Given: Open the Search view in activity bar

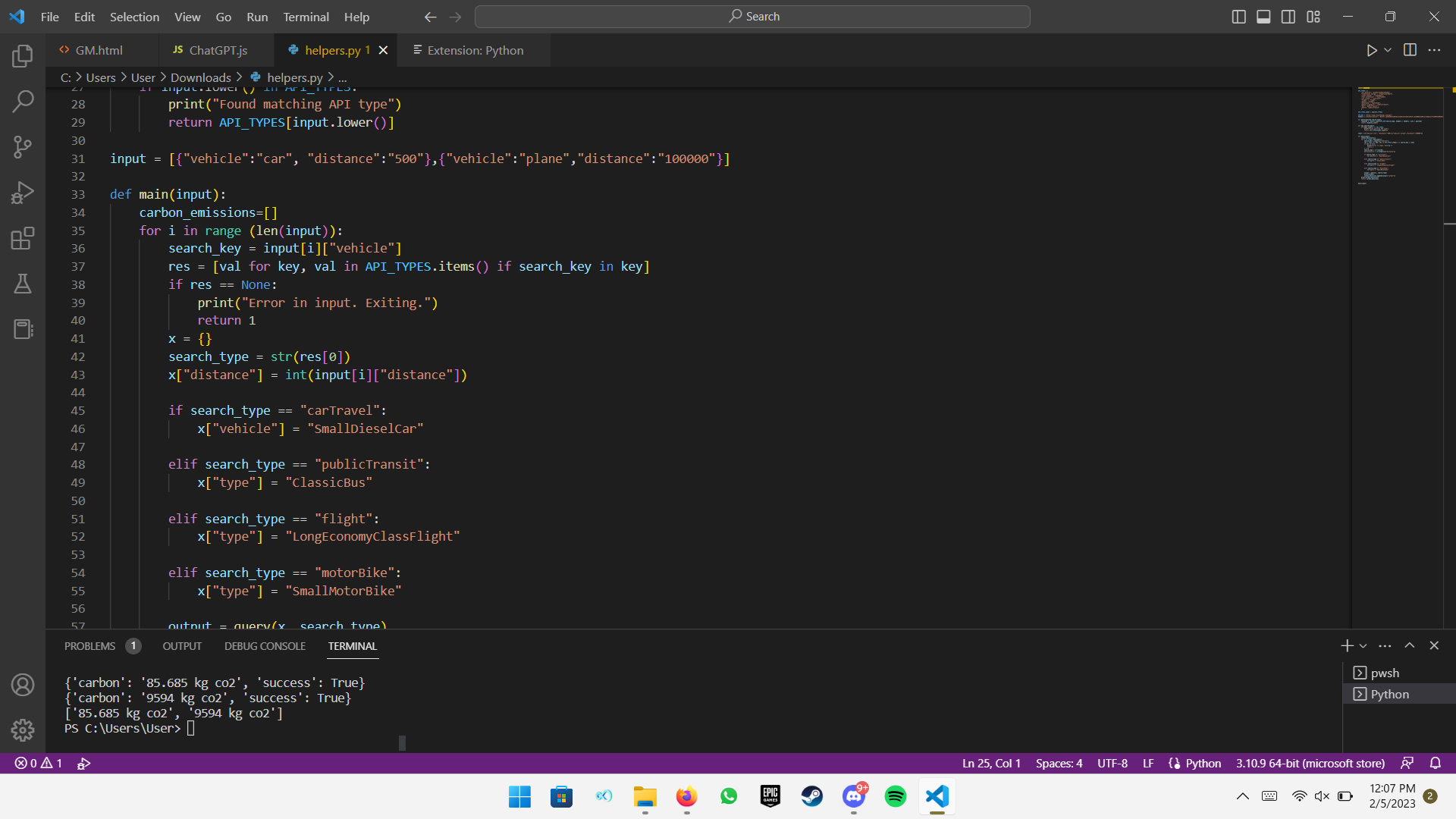Looking at the screenshot, I should coord(23,101).
